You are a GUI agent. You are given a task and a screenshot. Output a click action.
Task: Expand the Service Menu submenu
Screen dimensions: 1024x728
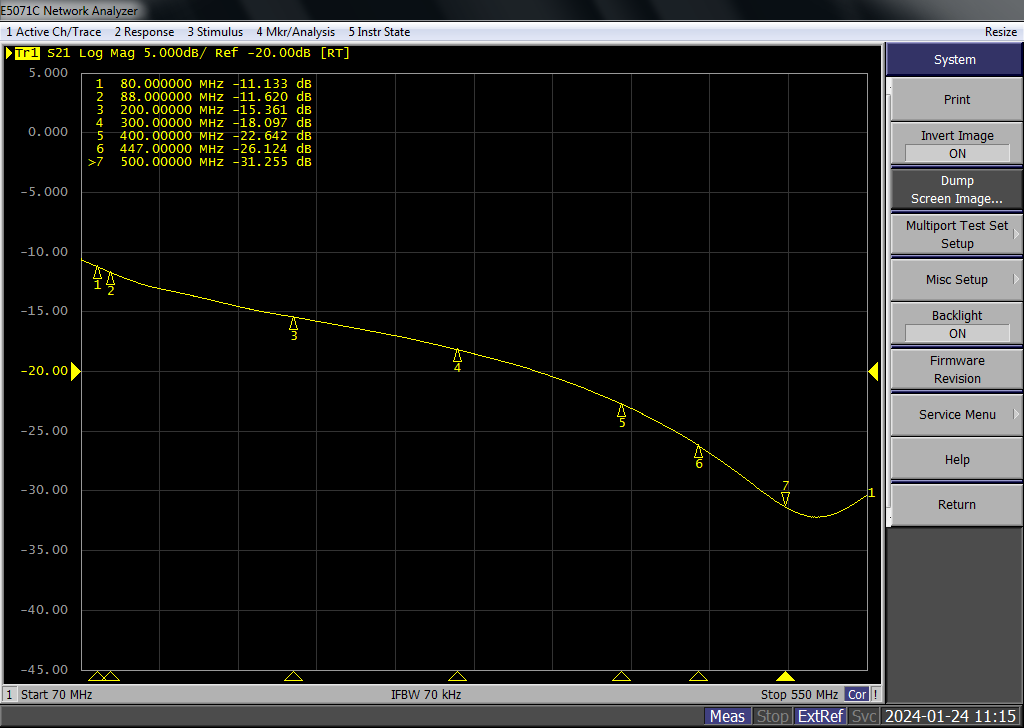[957, 415]
